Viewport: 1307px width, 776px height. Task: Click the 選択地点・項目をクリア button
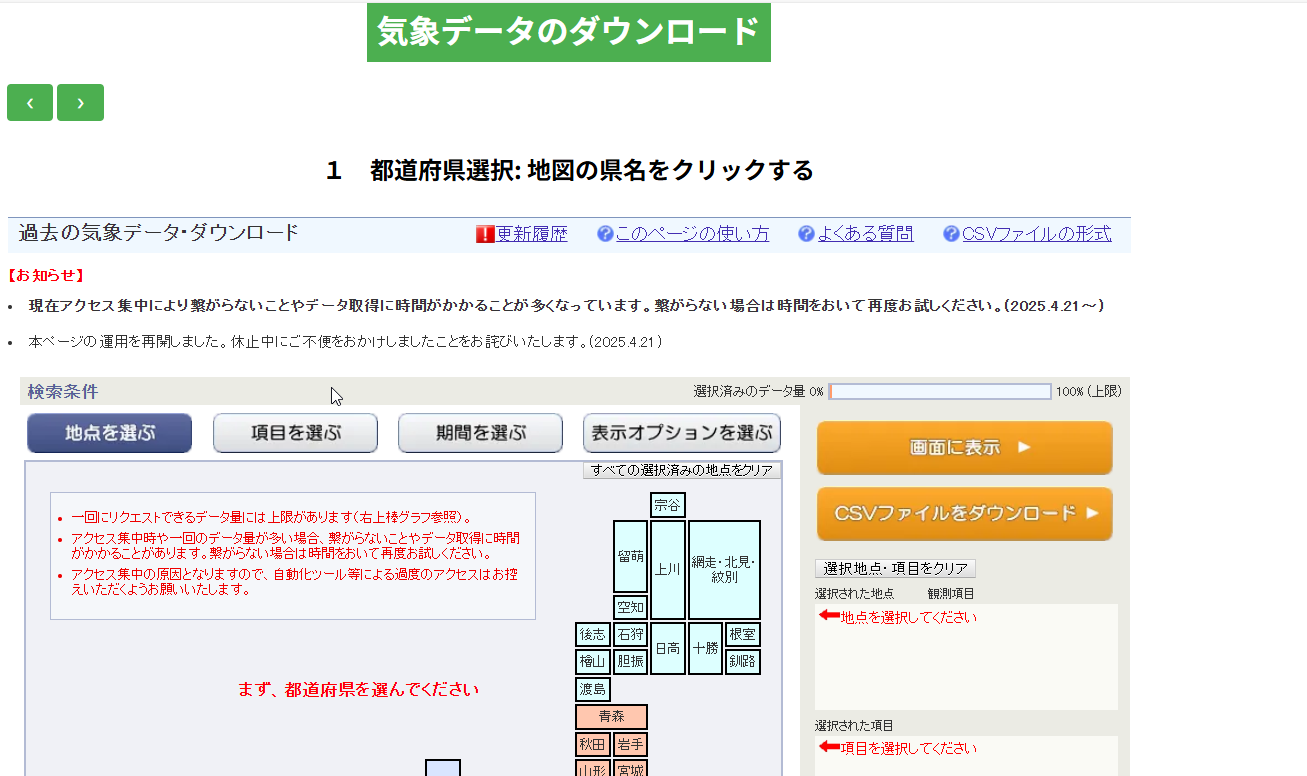(x=895, y=568)
